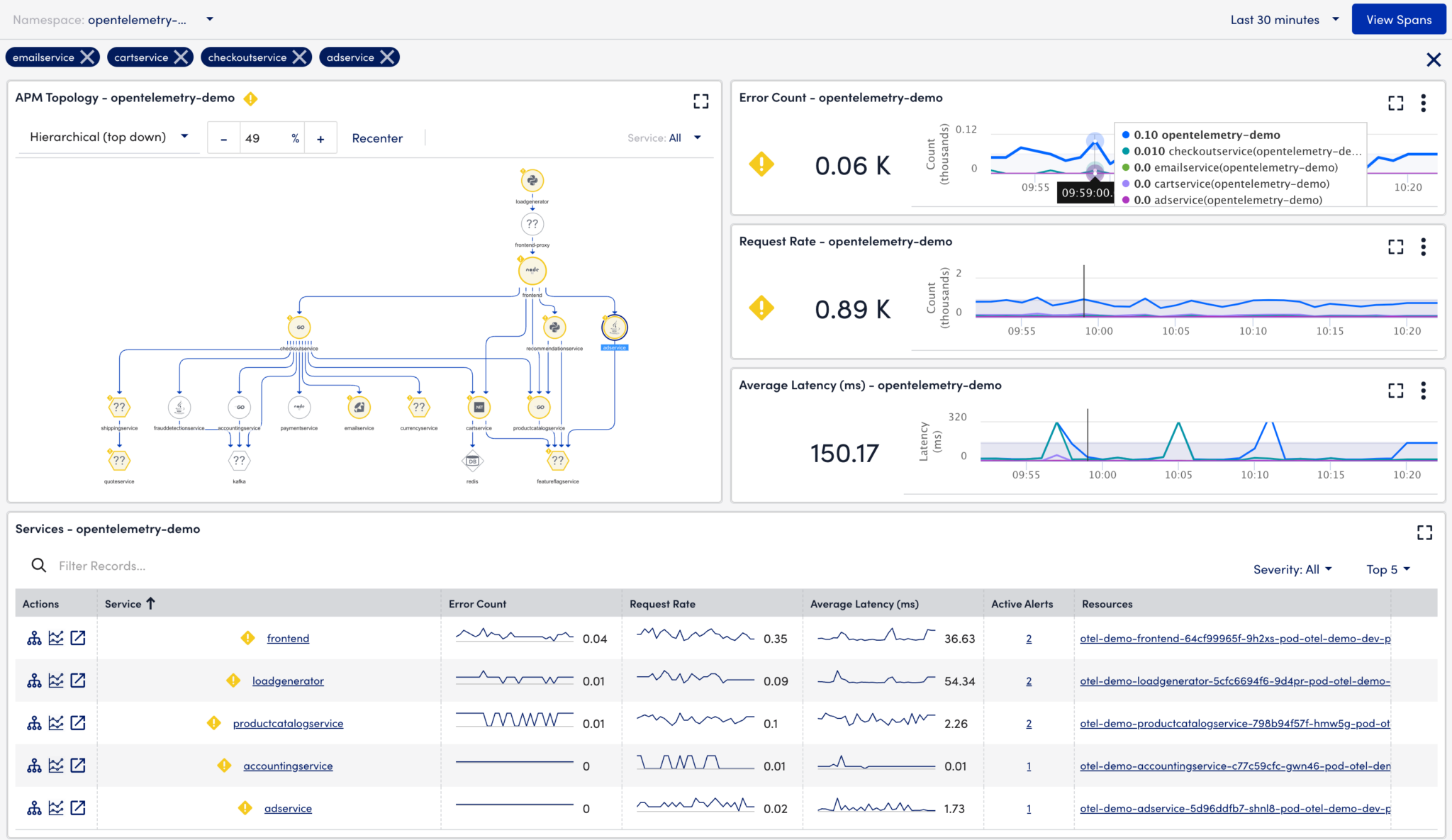Open the Namespace dropdown
This screenshot has height=840, width=1452.
tap(209, 19)
